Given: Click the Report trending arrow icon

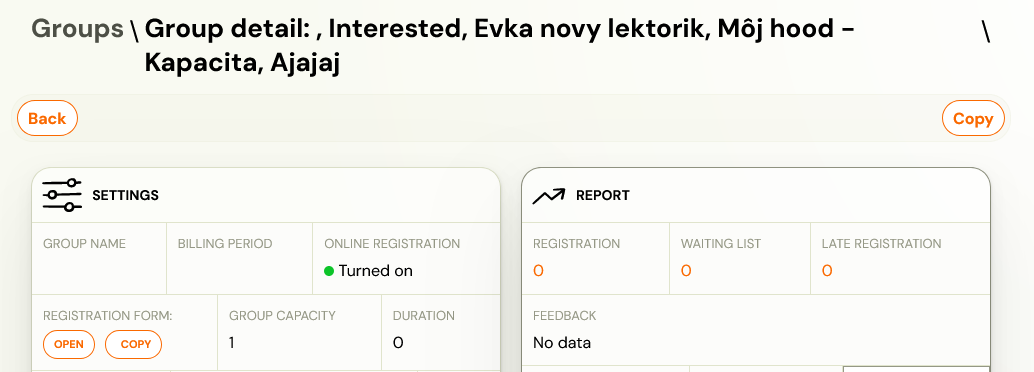Looking at the screenshot, I should tap(549, 196).
